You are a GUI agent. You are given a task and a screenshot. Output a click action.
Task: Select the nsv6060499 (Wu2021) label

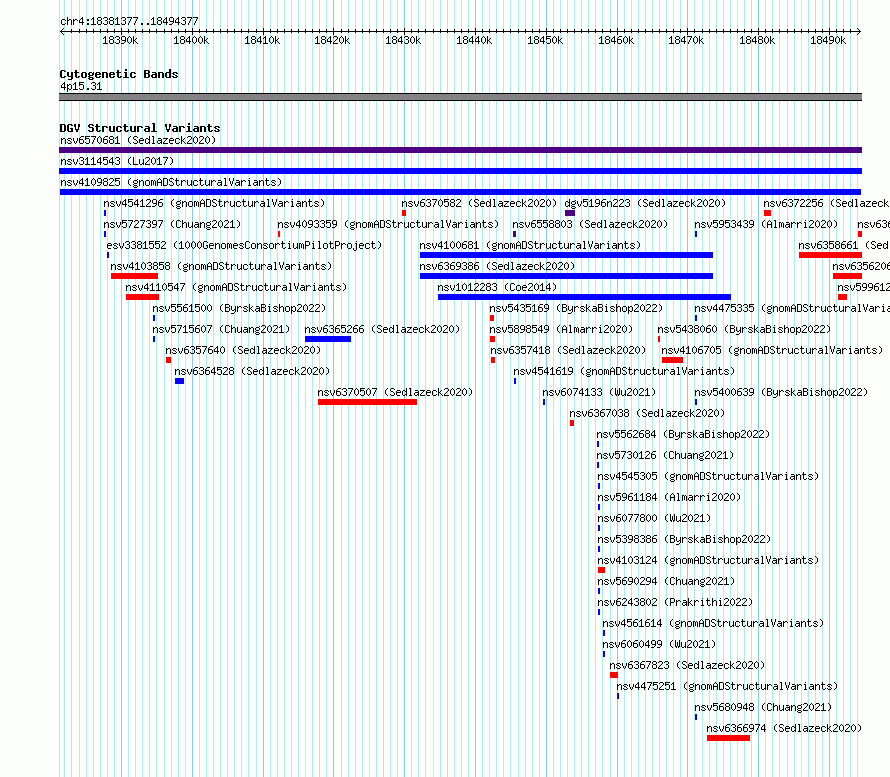(x=659, y=644)
